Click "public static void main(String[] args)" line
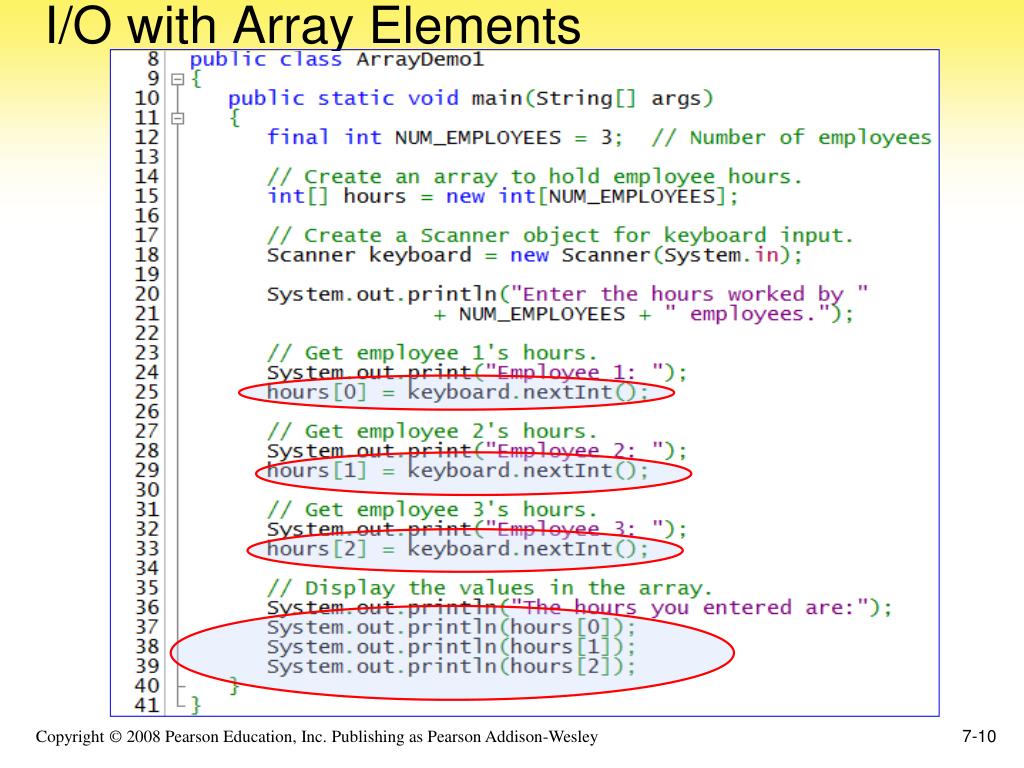 coord(470,99)
